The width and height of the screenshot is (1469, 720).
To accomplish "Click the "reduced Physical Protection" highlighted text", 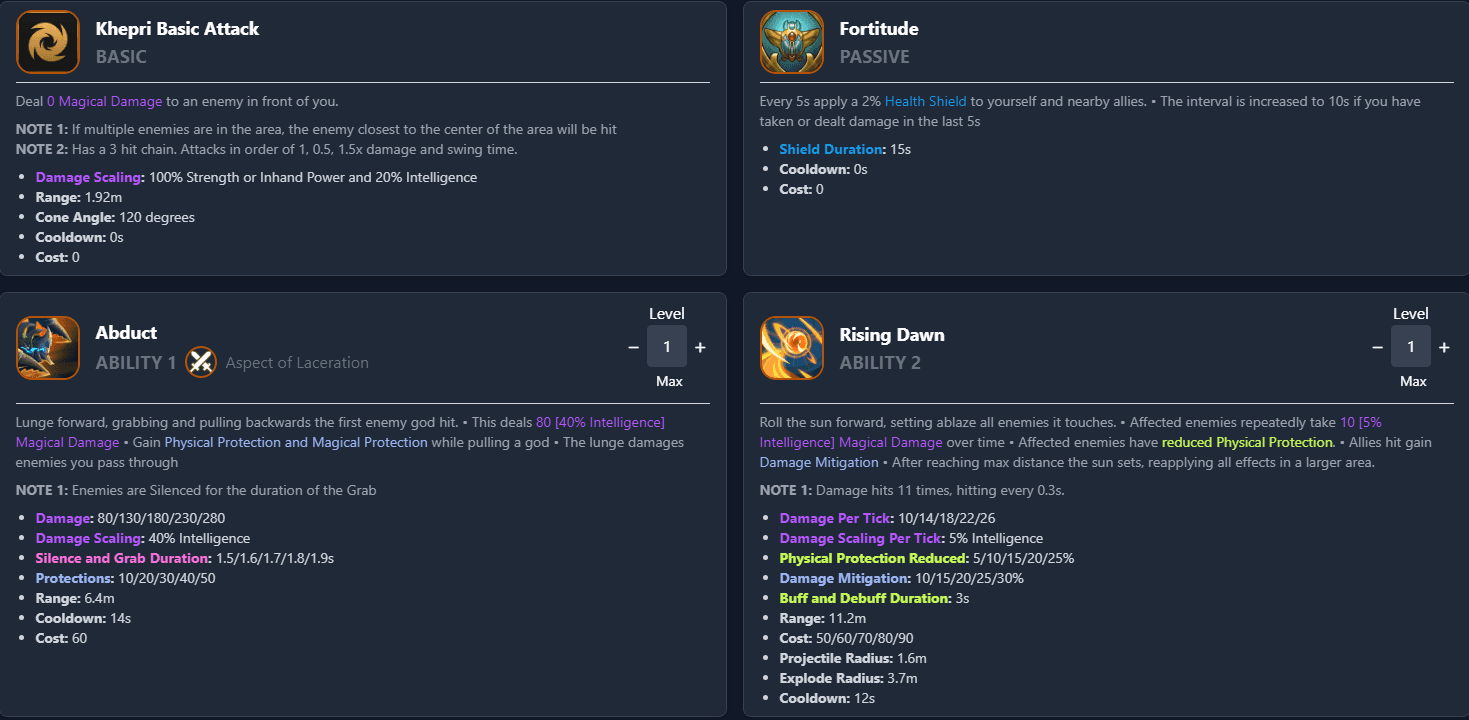I will [1247, 442].
